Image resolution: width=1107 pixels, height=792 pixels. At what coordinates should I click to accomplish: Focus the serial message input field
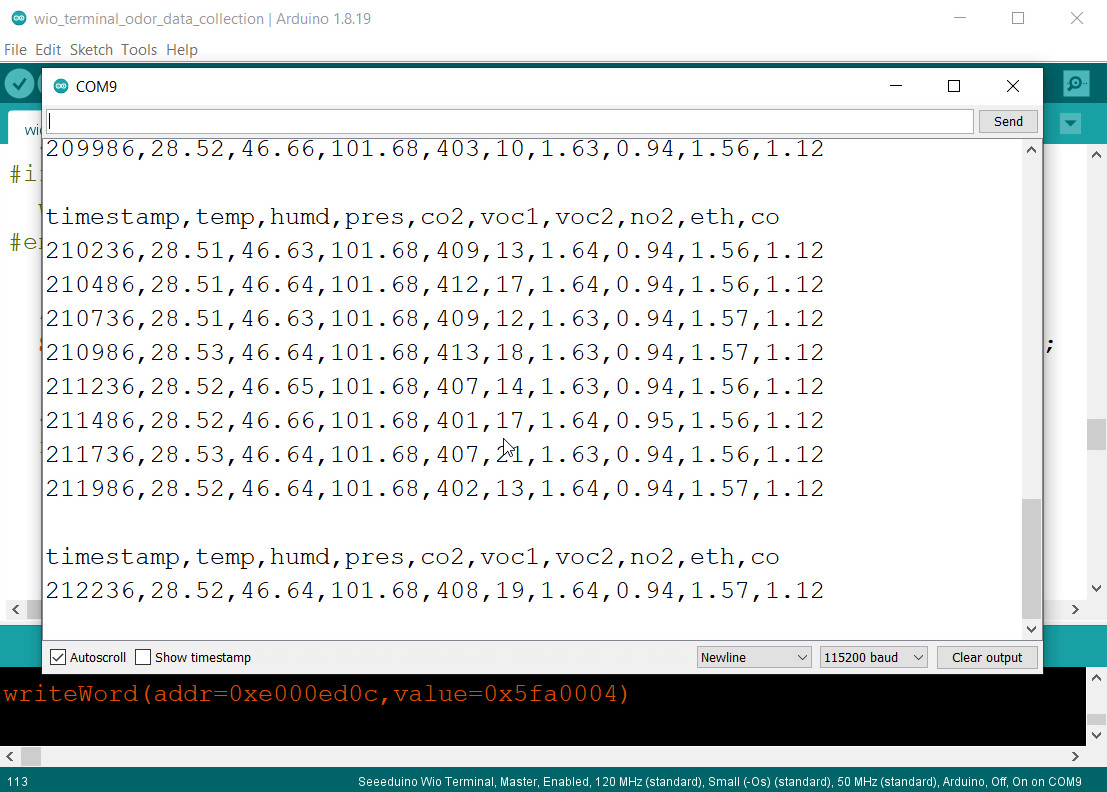tap(508, 121)
